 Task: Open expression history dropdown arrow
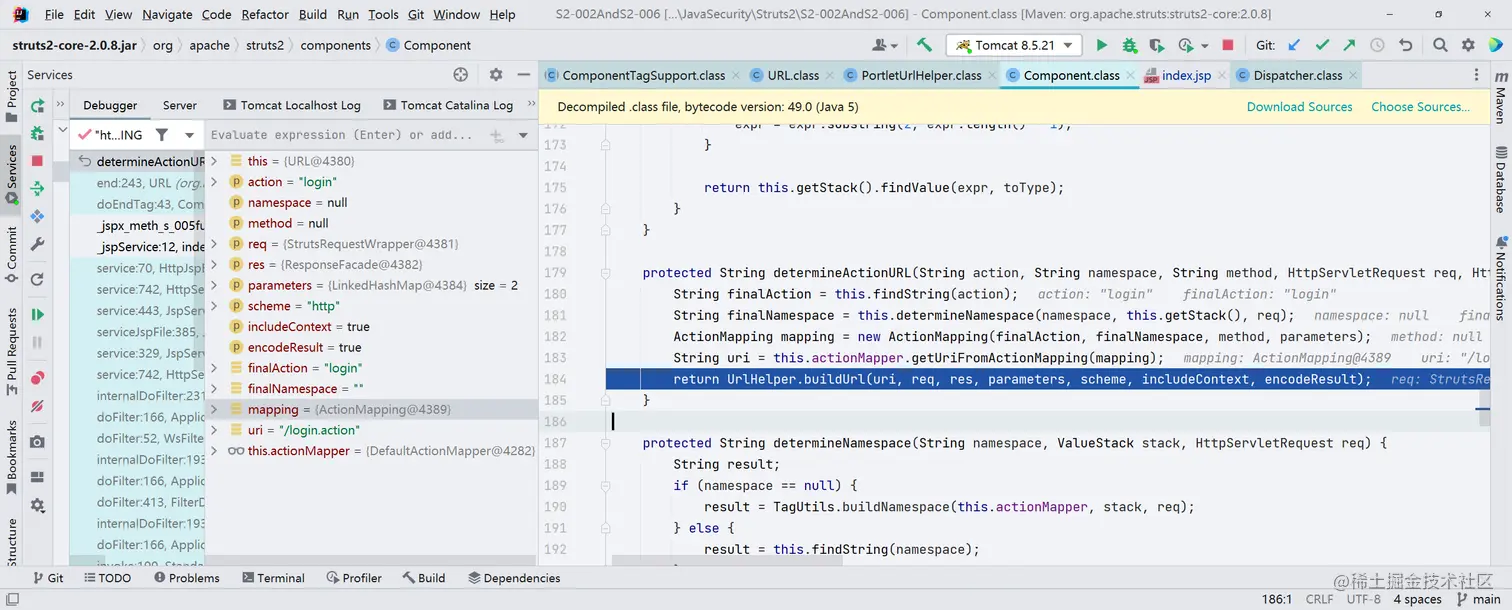(x=523, y=135)
